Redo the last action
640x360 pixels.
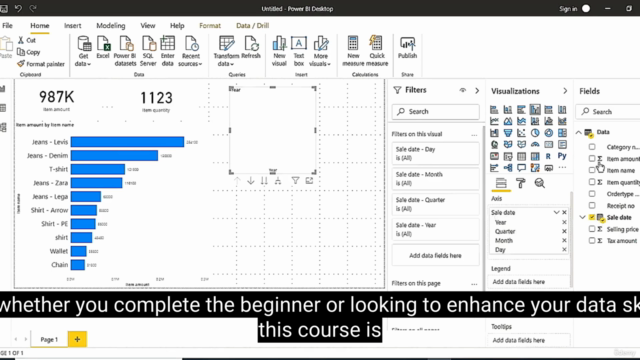pos(33,8)
